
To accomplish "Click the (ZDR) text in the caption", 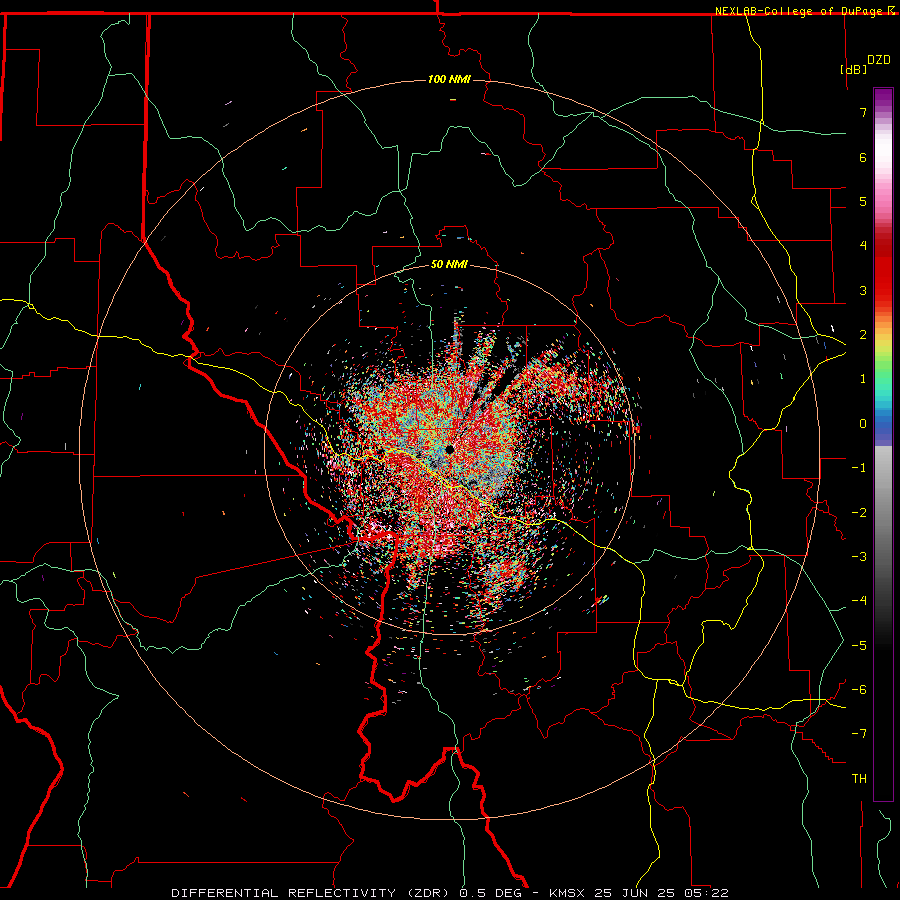I will coord(428,893).
